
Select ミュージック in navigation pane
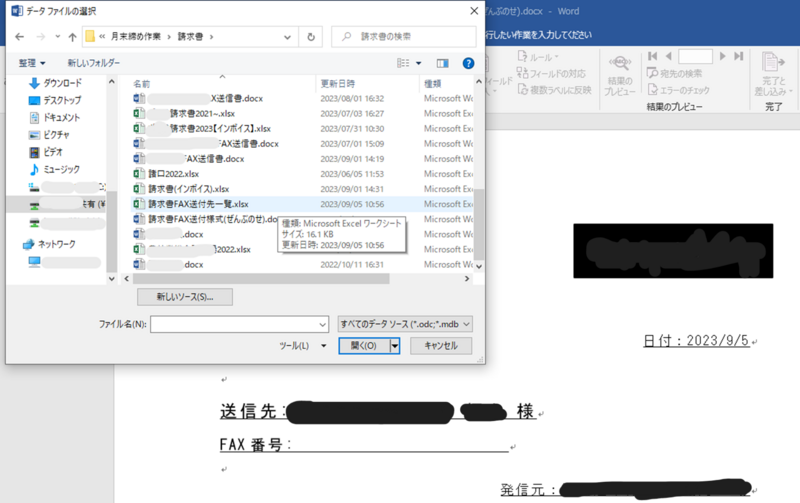(x=55, y=169)
